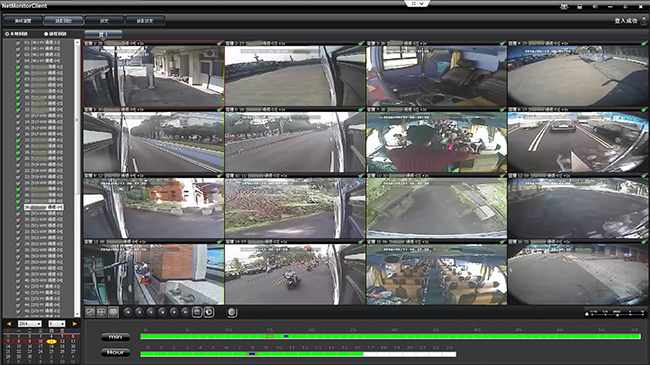This screenshot has height=365, width=650.
Task: Select the second radio button above channel list
Action: [x=46, y=34]
